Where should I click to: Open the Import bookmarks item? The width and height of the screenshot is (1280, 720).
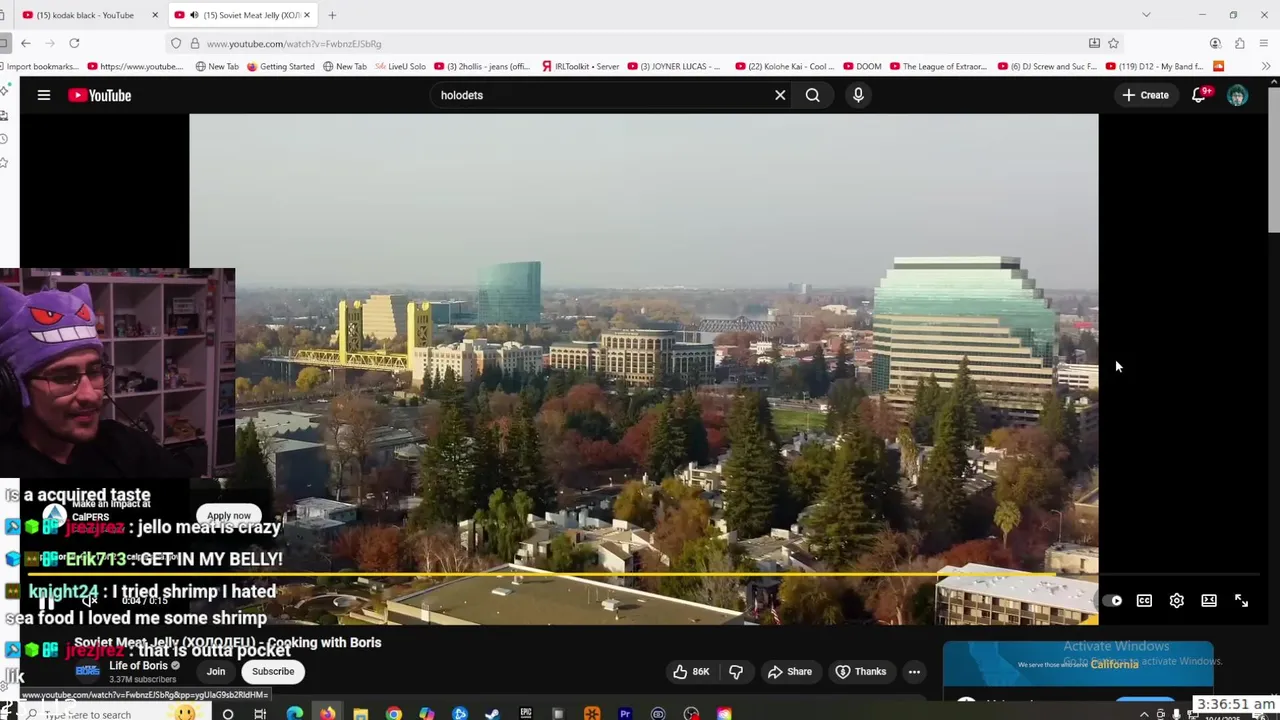pos(39,66)
